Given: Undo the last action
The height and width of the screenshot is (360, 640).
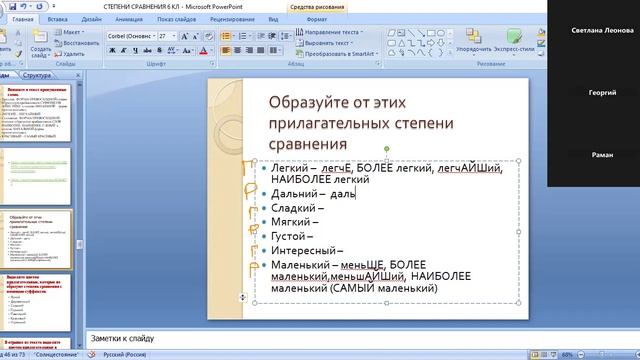Looking at the screenshot, I should coord(24,7).
